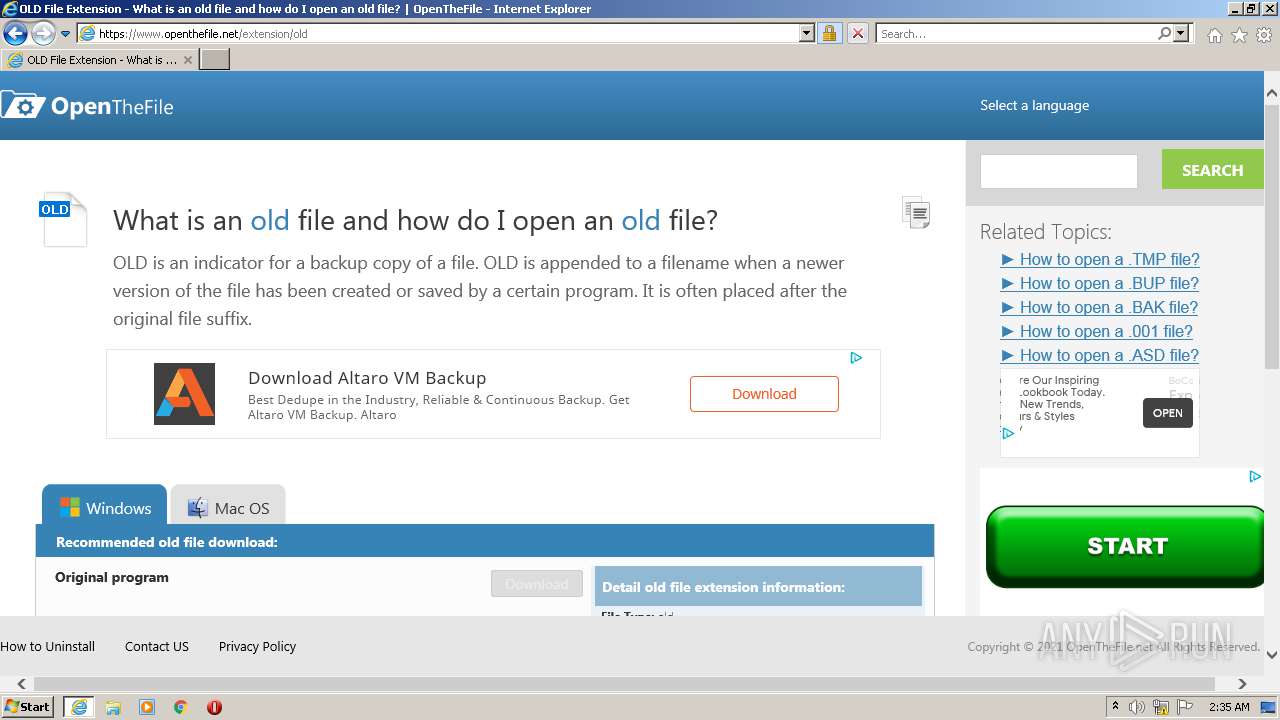
Task: Click the red shield taskbar icon
Action: 214,707
